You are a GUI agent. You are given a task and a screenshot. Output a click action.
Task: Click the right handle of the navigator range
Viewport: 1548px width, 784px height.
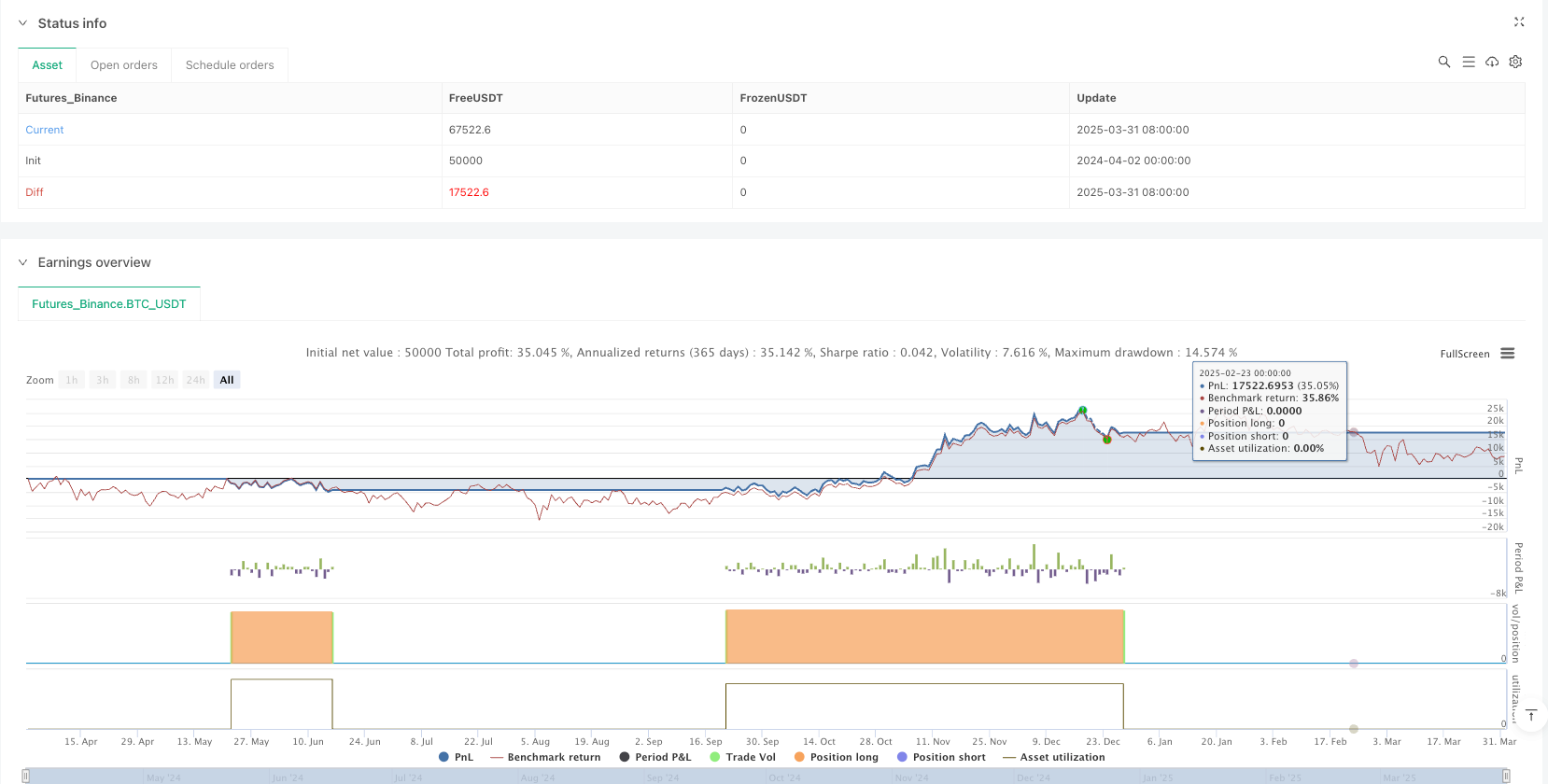[1506, 777]
